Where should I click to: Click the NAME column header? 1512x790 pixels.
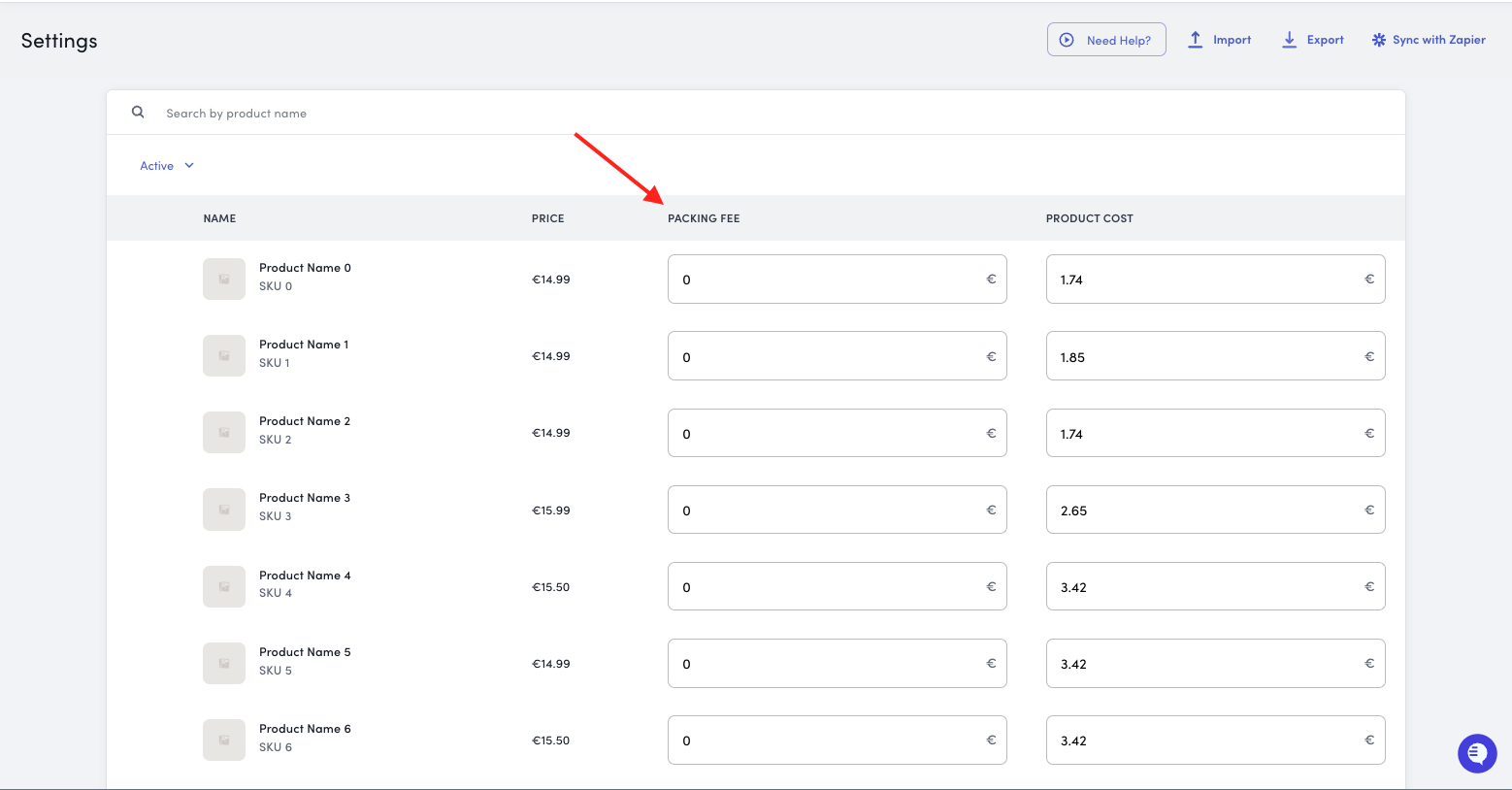point(219,218)
